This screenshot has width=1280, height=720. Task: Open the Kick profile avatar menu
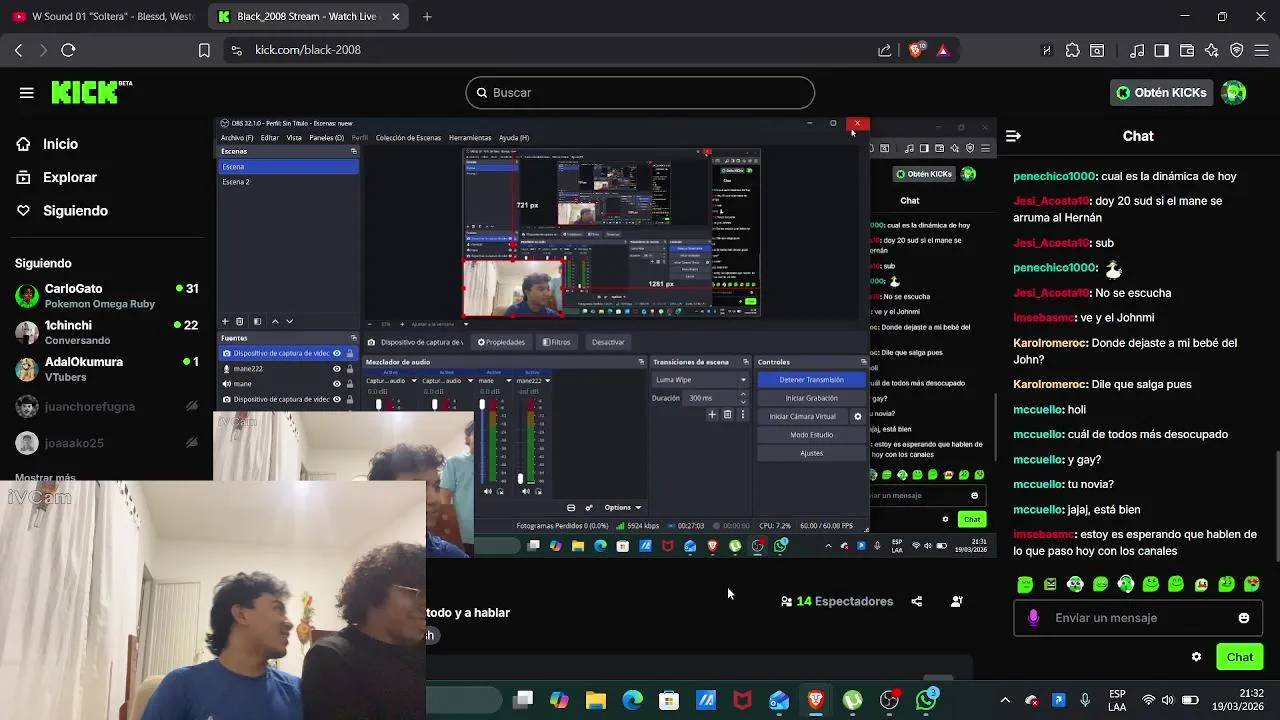pos(1234,92)
